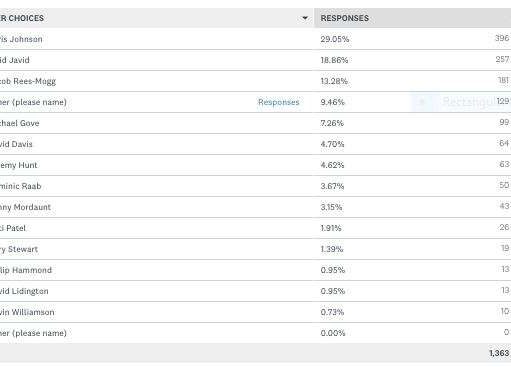Select the Dominic Raab answer choice
The height and width of the screenshot is (367, 511).
[x=21, y=186]
